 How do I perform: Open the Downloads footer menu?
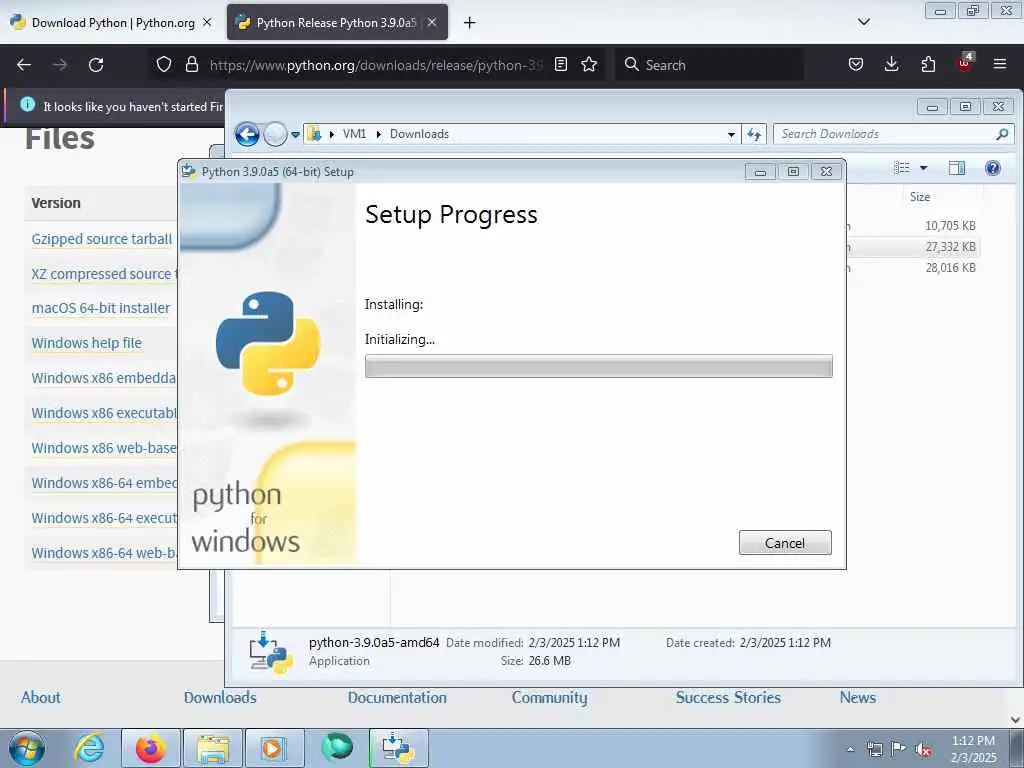220,697
